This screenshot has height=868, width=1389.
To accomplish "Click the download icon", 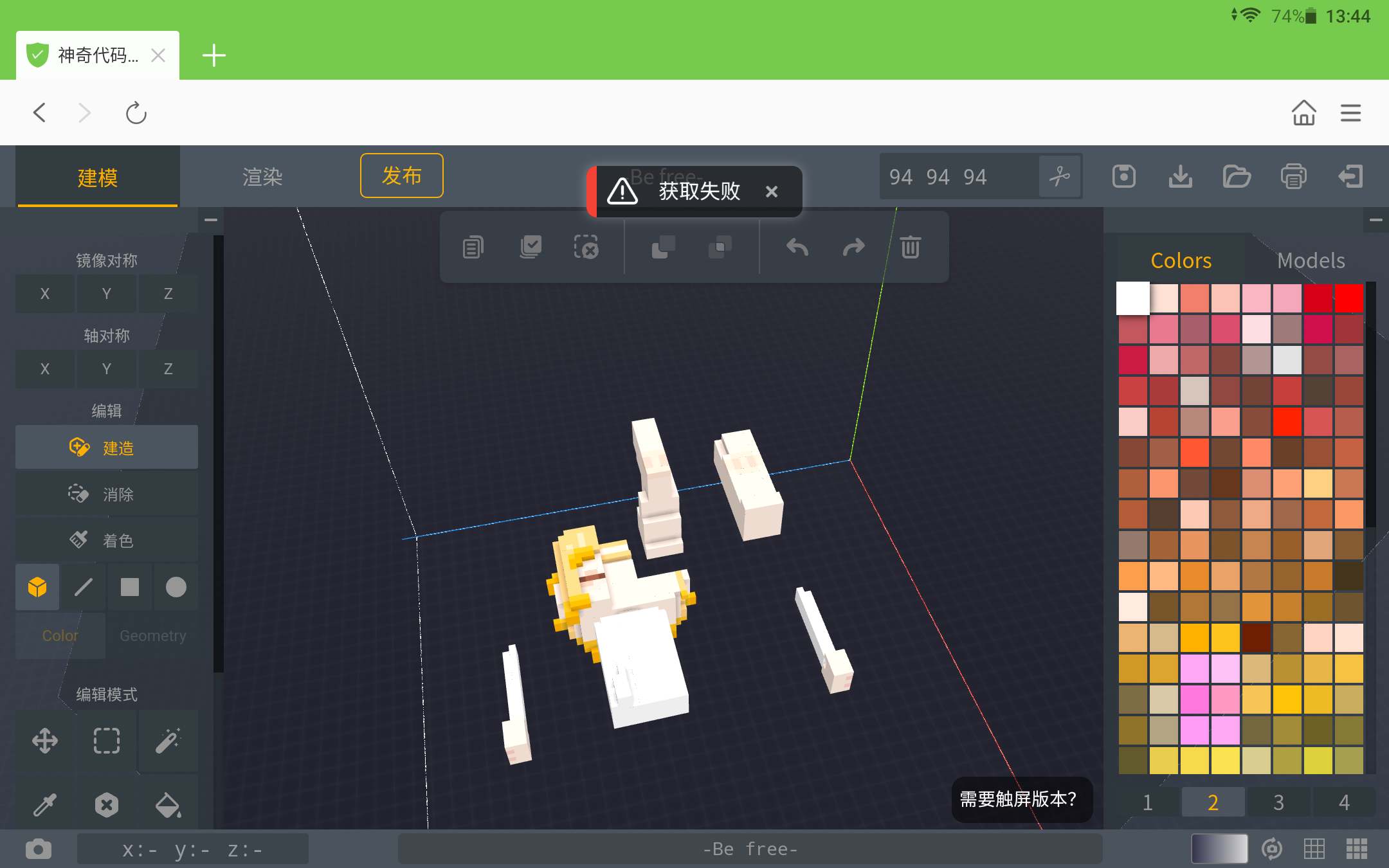I will coord(1181,176).
